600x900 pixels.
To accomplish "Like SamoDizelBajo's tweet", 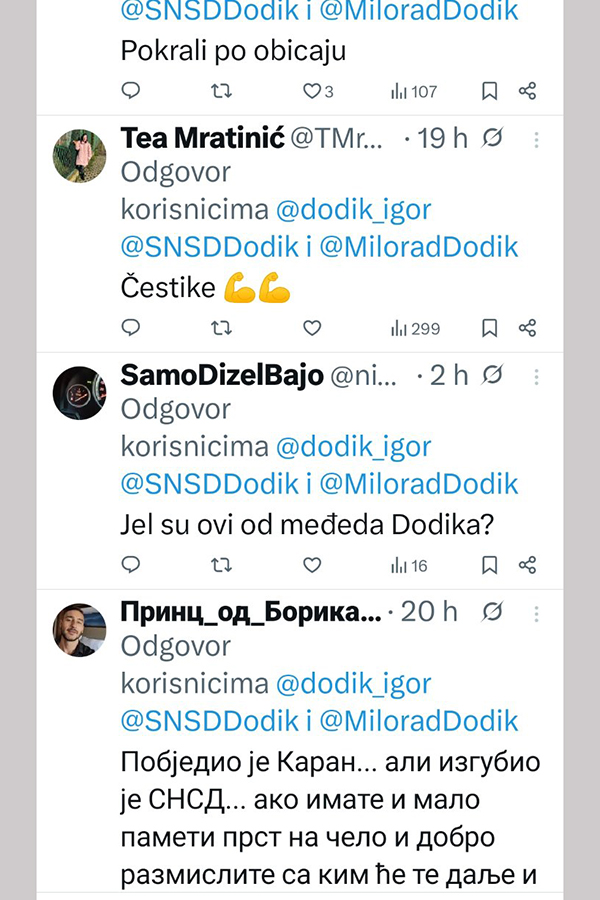I will click(x=312, y=566).
